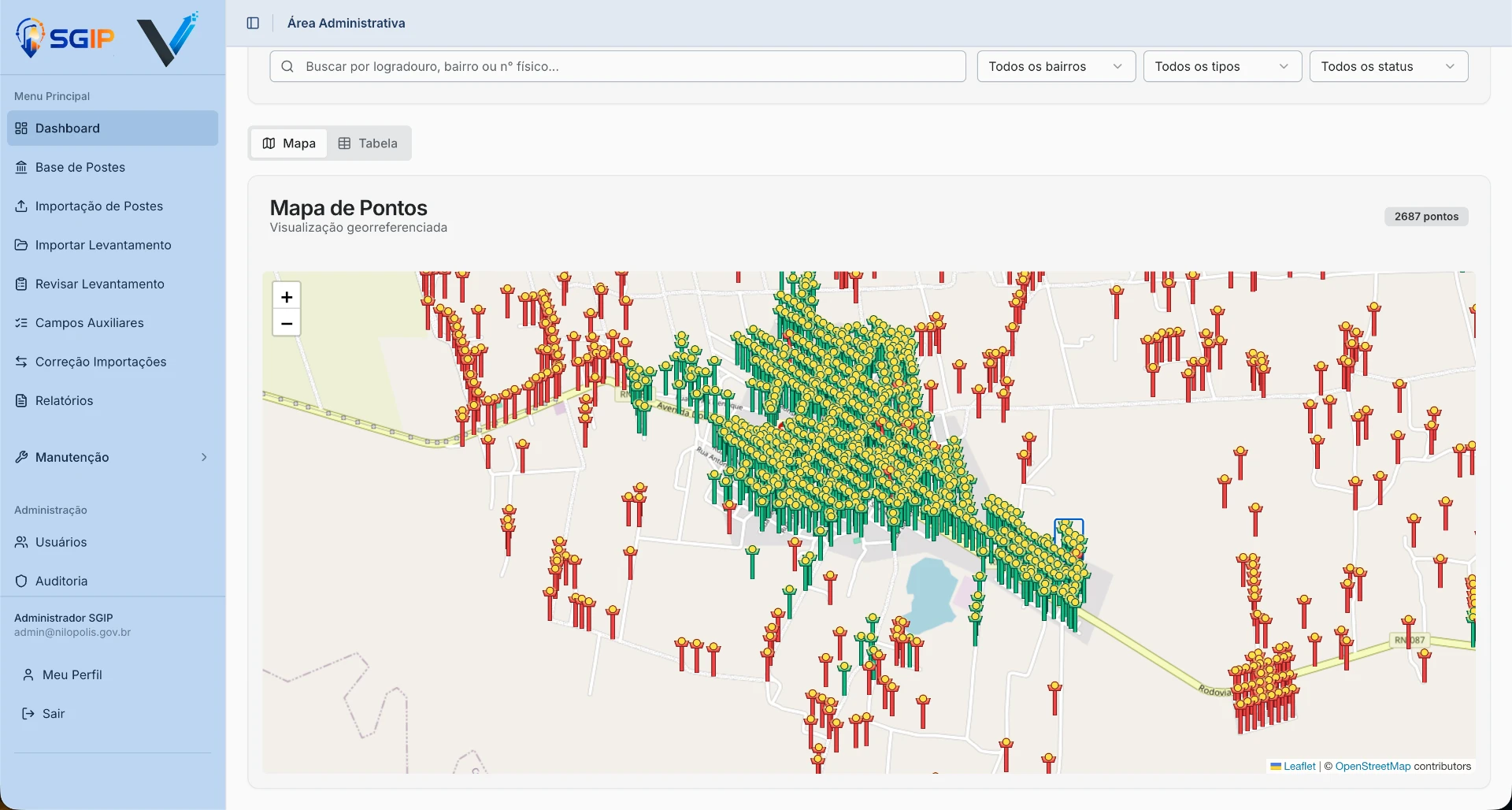
Task: Focus the logradouro search field
Action: 617,66
